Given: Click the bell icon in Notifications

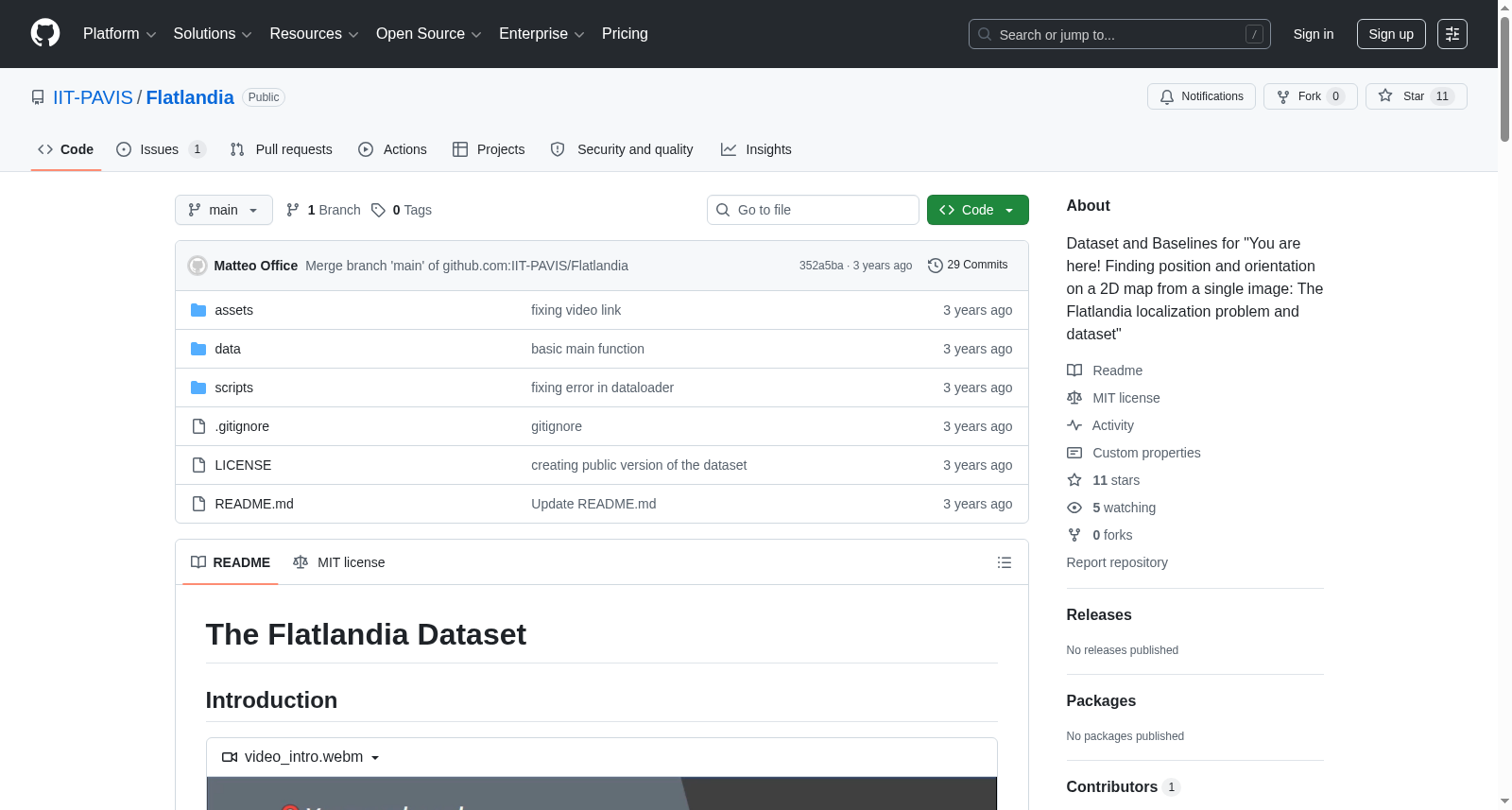Looking at the screenshot, I should coord(1167,96).
